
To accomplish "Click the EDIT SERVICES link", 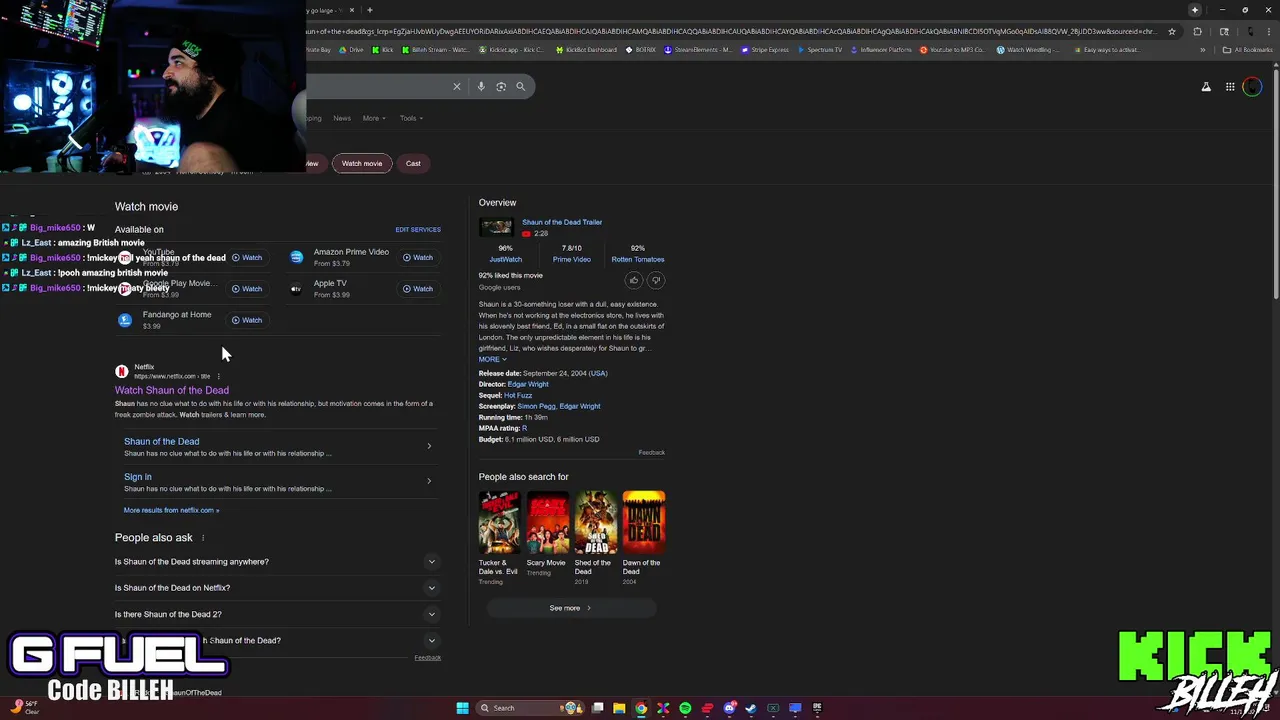I will [418, 230].
